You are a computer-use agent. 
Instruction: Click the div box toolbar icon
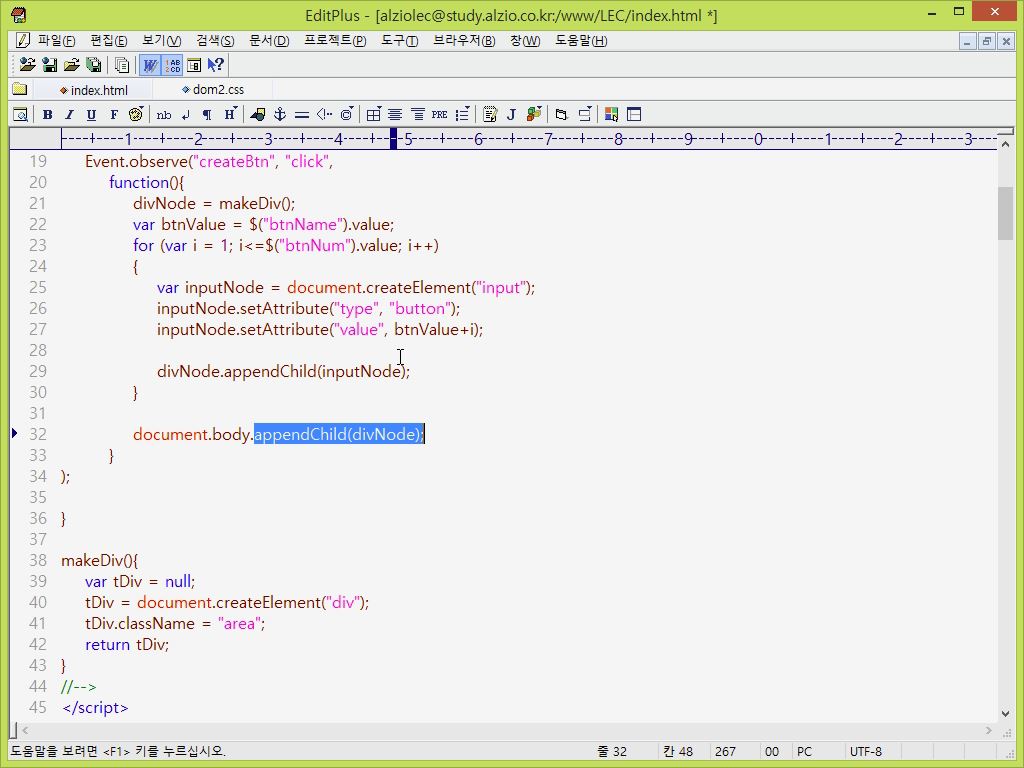click(x=562, y=115)
